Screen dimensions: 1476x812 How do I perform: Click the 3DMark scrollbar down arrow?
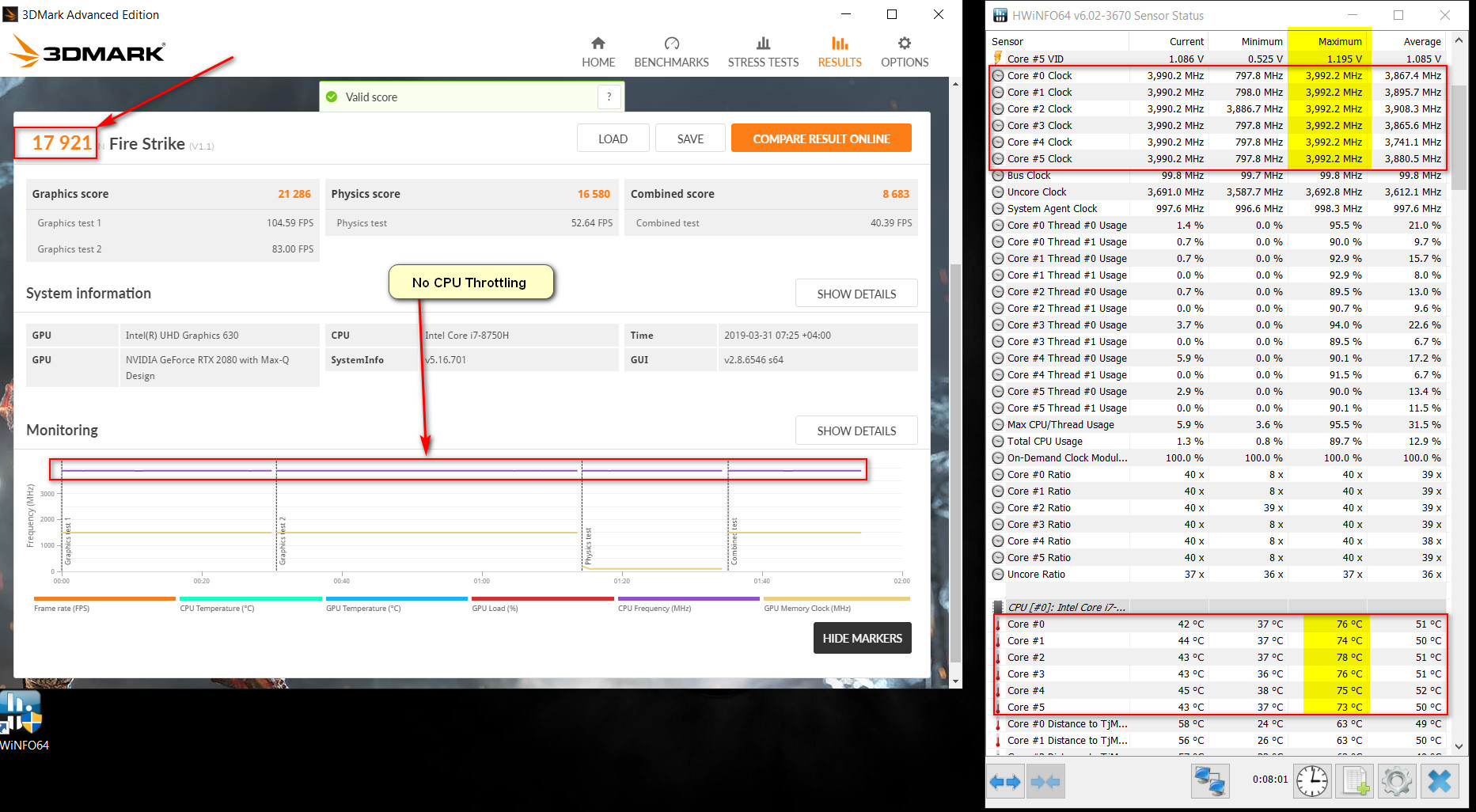pos(955,681)
